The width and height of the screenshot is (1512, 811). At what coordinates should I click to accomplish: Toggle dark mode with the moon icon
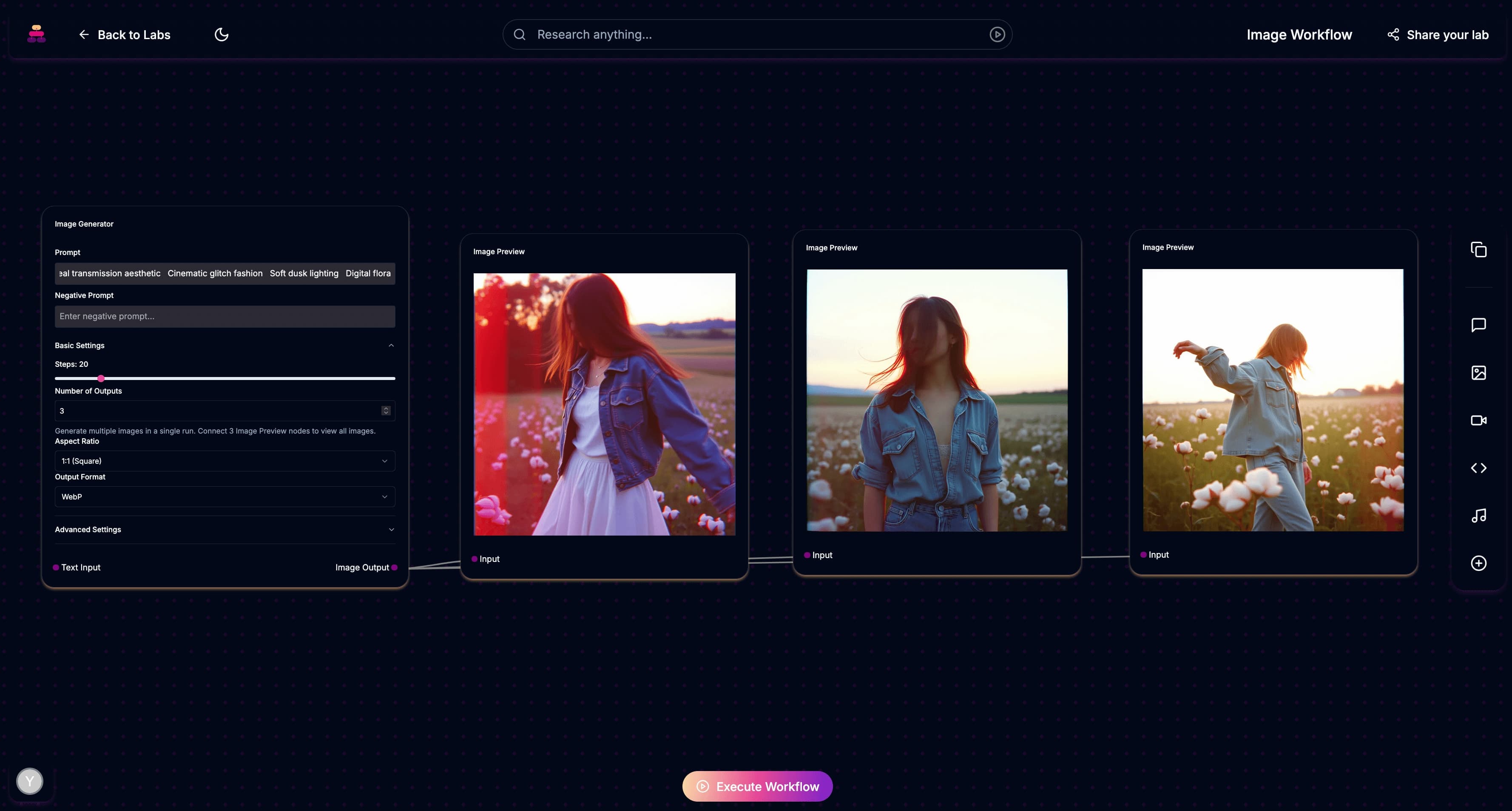click(x=221, y=34)
